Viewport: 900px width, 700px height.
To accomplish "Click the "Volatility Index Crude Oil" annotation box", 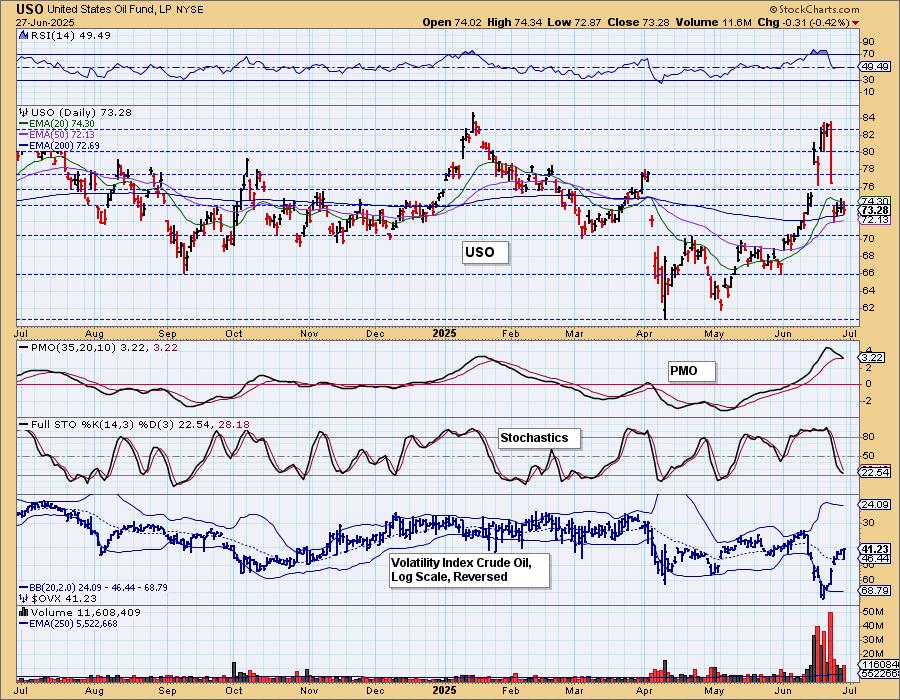I will pyautogui.click(x=469, y=570).
